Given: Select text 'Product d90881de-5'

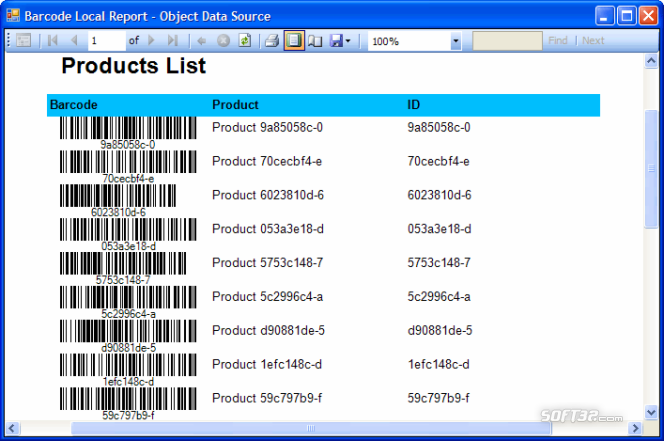Looking at the screenshot, I should pyautogui.click(x=268, y=331).
